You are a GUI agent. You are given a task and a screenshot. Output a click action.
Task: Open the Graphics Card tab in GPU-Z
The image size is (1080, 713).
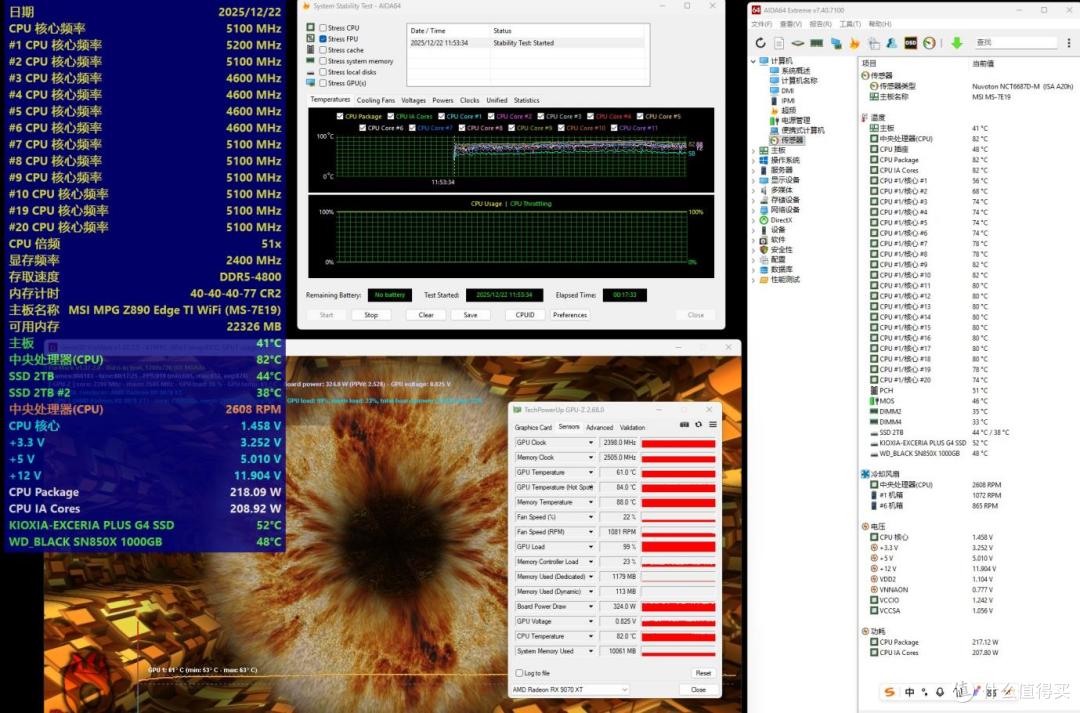pyautogui.click(x=533, y=427)
